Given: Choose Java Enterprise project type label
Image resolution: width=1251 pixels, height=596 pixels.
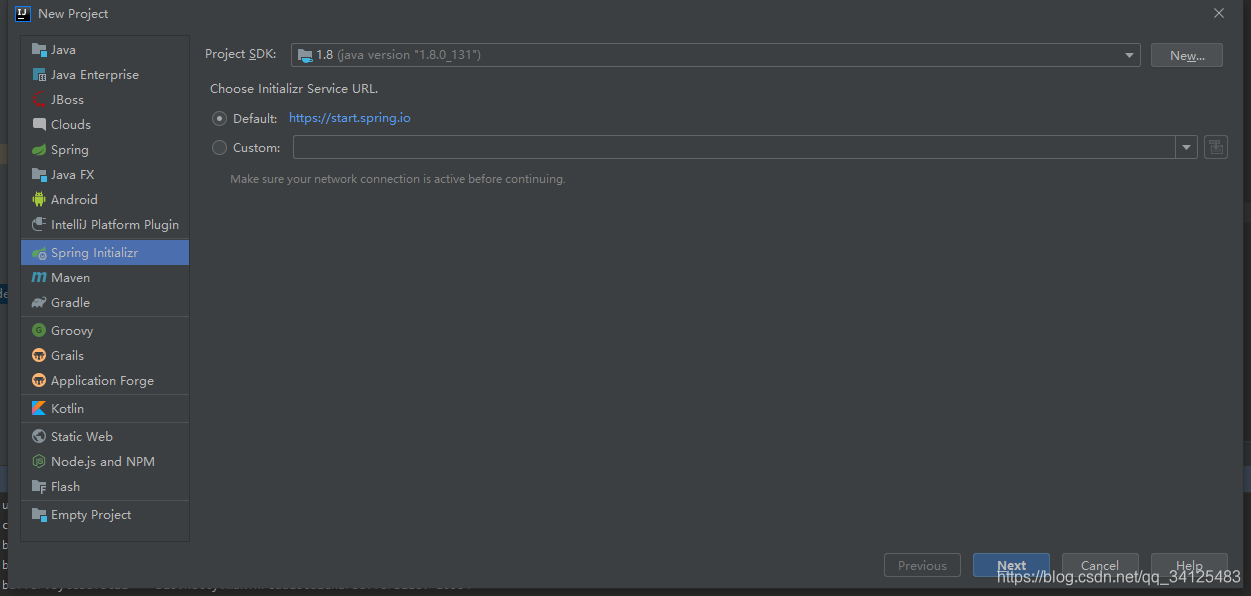Looking at the screenshot, I should tap(95, 75).
